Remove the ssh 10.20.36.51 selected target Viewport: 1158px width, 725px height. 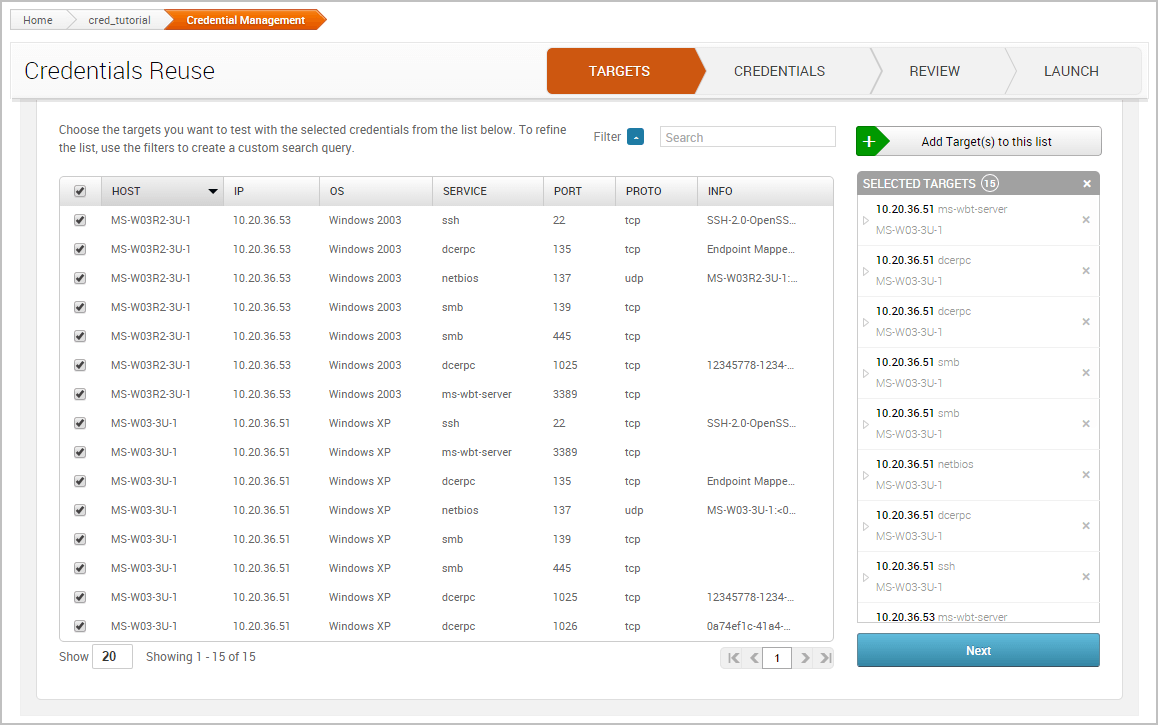(x=1086, y=577)
